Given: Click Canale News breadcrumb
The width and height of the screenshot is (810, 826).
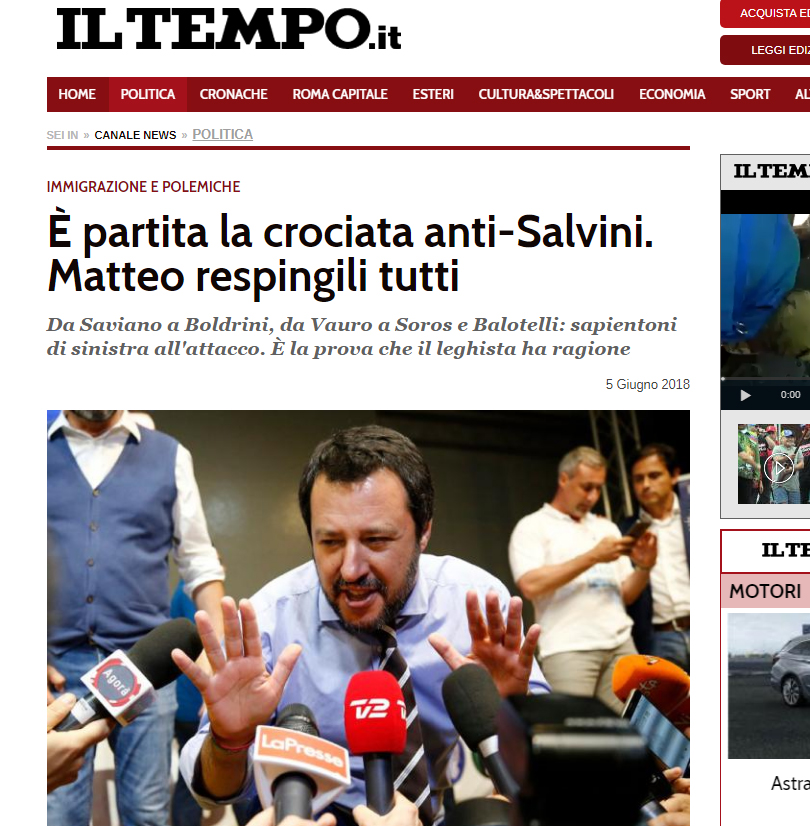Looking at the screenshot, I should tap(135, 135).
